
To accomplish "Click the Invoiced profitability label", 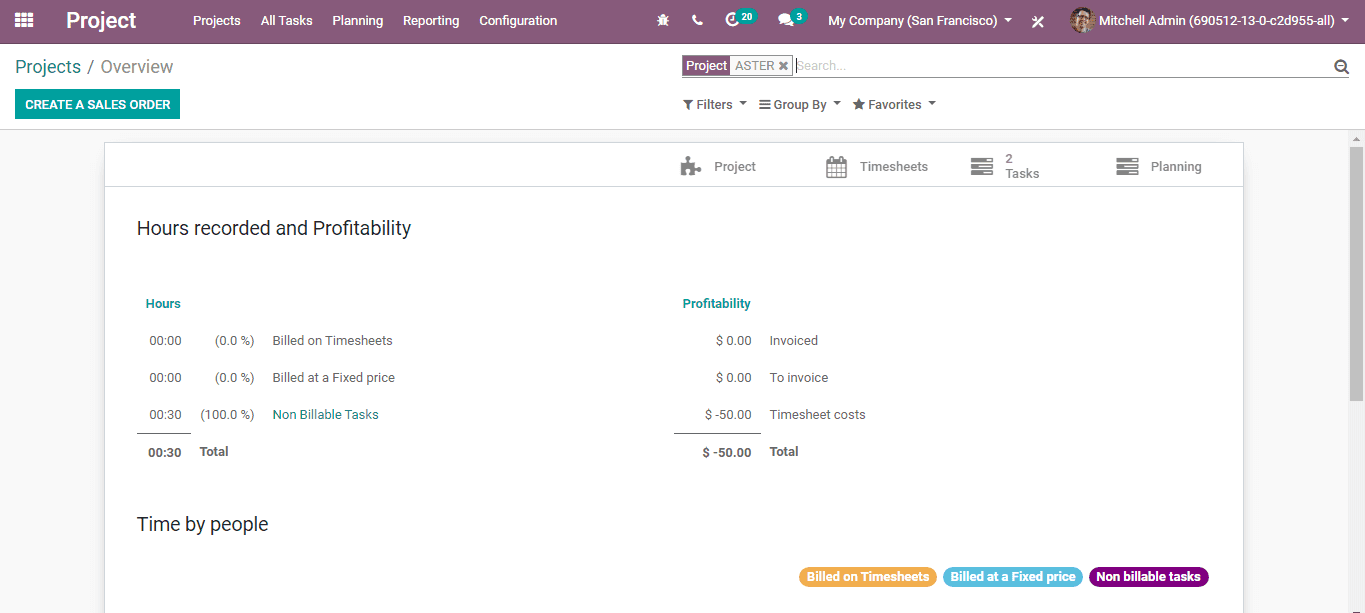I will [794, 341].
